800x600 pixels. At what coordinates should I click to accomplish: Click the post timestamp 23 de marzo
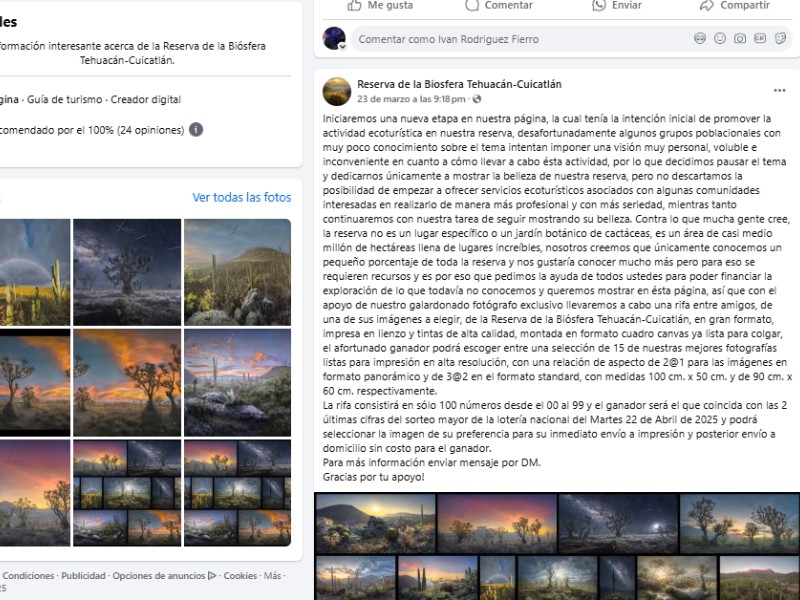411,99
